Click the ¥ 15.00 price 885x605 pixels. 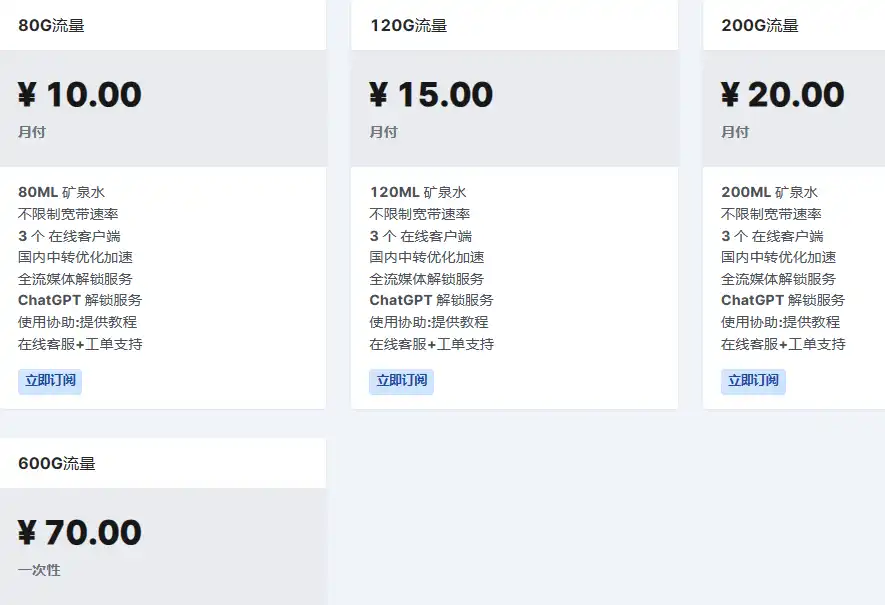[x=431, y=95]
